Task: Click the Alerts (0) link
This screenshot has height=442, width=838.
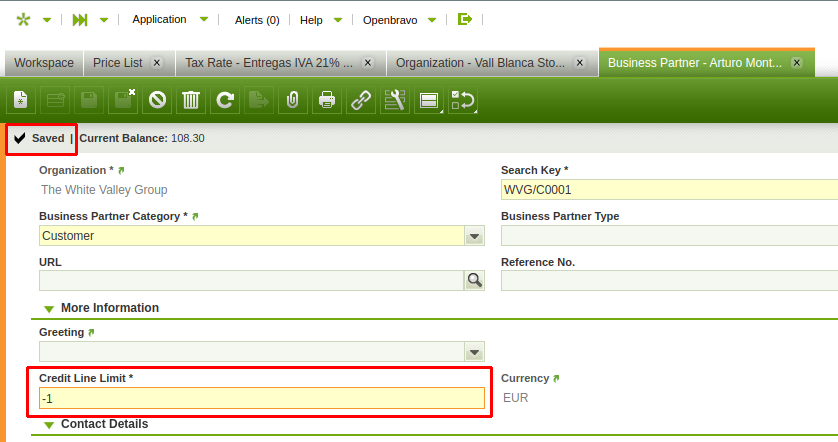Action: click(256, 19)
